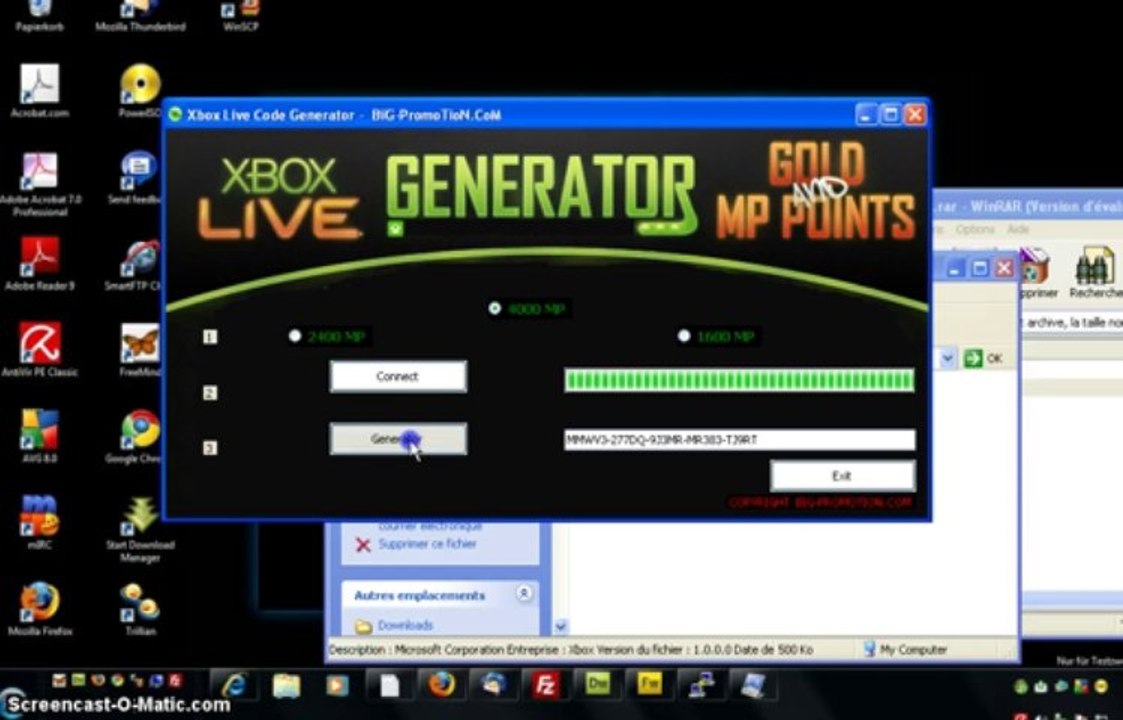Open Send feedback desktop icon
The image size is (1123, 720).
pyautogui.click(x=139, y=177)
